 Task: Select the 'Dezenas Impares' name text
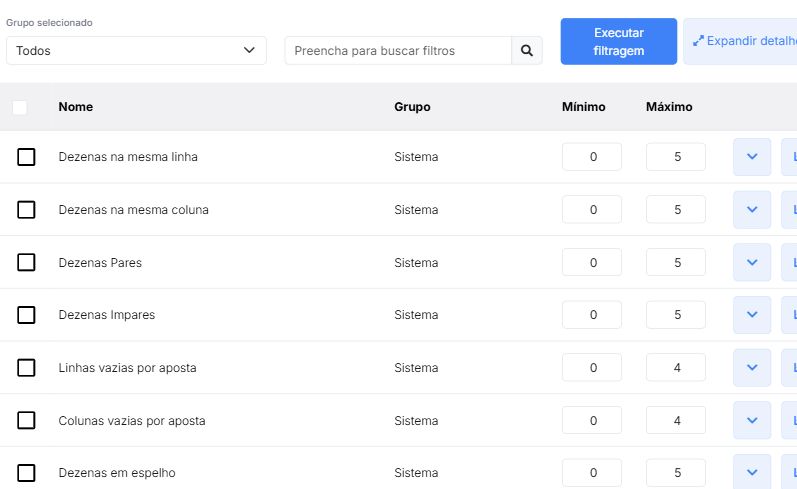click(x=107, y=315)
